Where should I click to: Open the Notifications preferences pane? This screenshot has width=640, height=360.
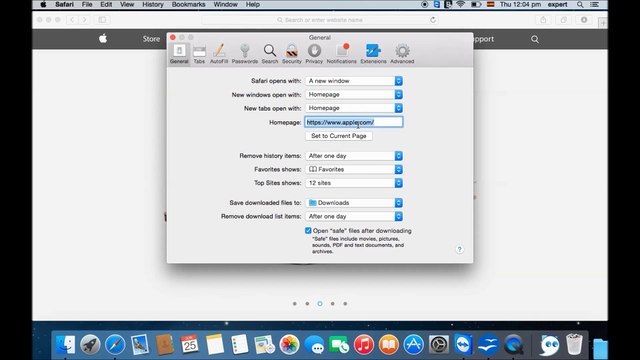342,54
